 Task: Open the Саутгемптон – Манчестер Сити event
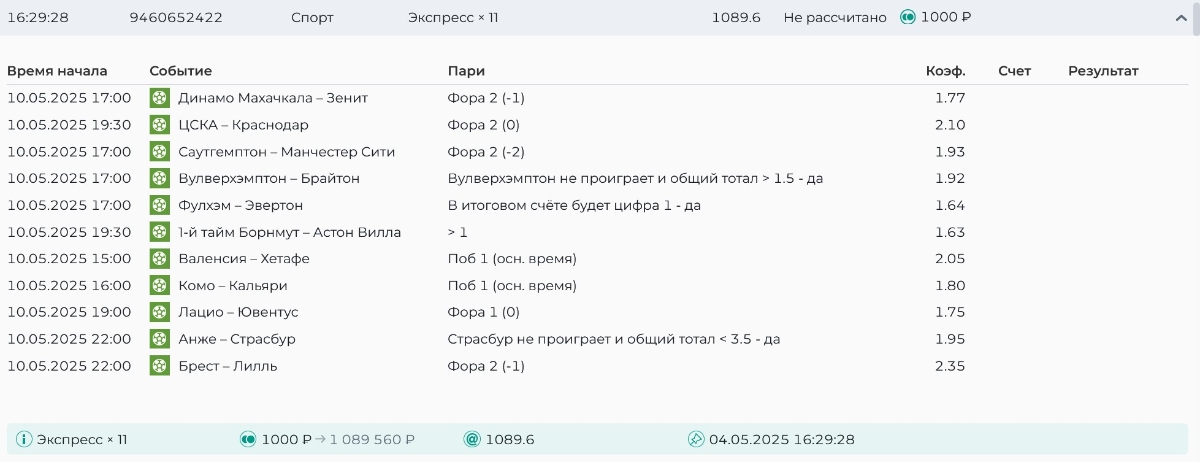point(286,152)
